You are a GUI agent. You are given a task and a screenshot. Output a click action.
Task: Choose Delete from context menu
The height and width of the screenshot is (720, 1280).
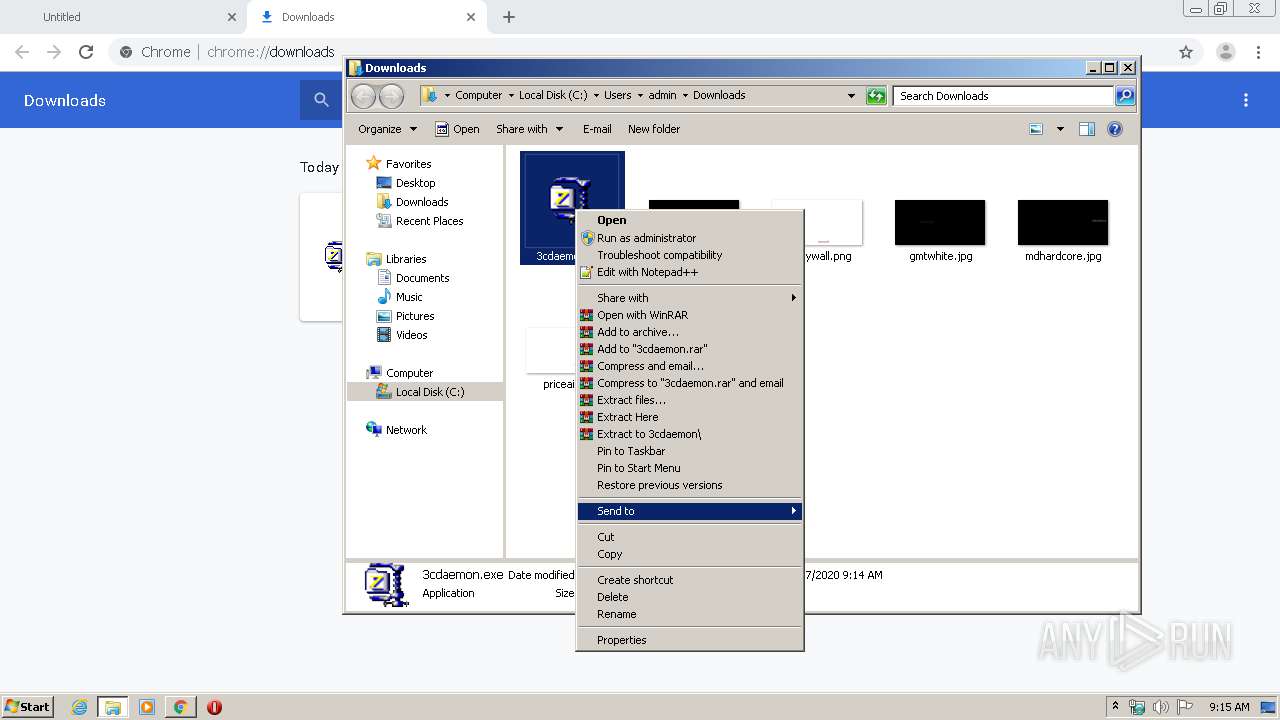point(690,597)
